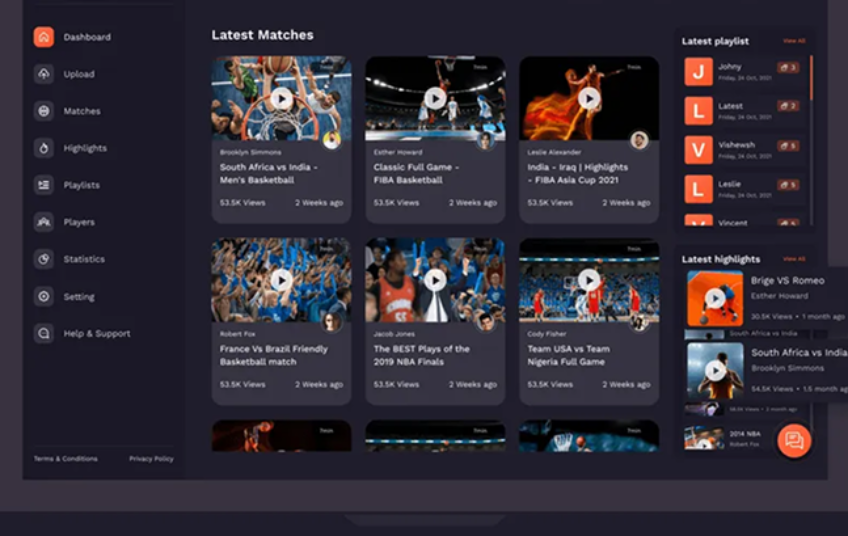The width and height of the screenshot is (848, 536).
Task: Open the orange chat bubble button
Action: click(794, 441)
